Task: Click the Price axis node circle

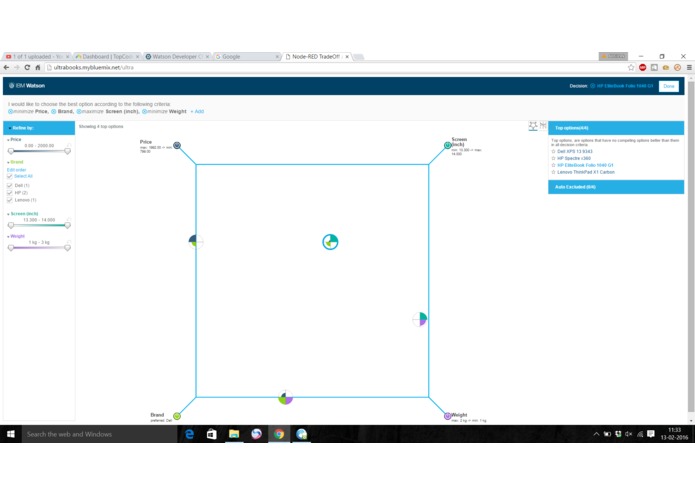Action: (177, 145)
